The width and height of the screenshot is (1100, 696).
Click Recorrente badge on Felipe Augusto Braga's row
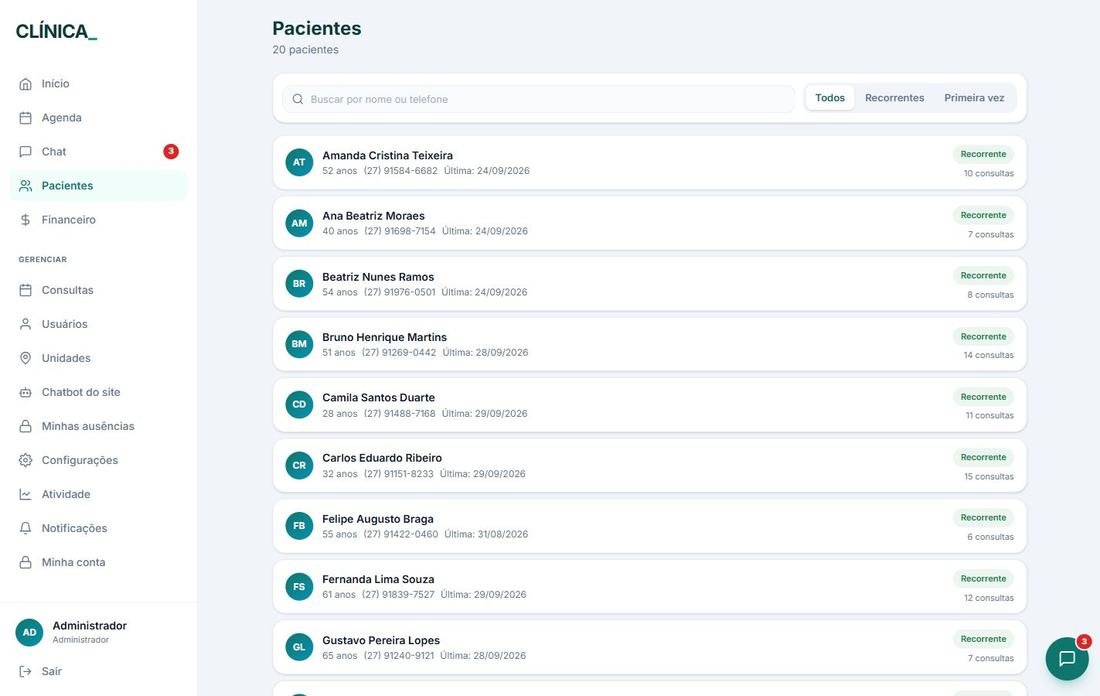point(983,518)
